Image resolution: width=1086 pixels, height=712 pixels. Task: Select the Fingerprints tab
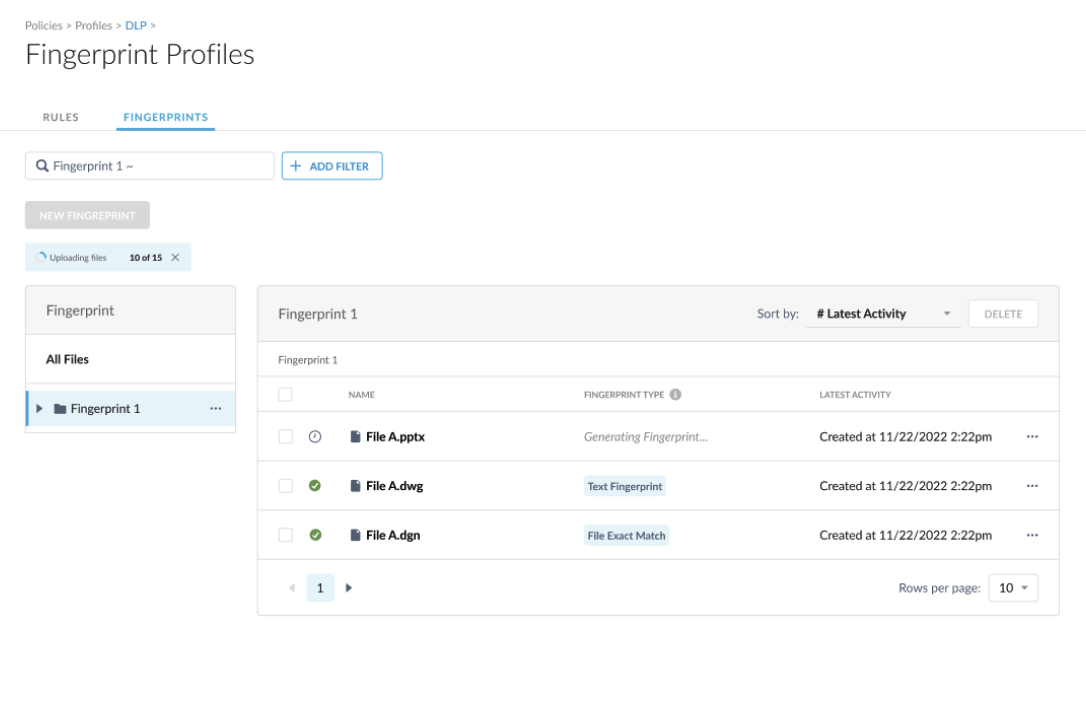coord(166,117)
